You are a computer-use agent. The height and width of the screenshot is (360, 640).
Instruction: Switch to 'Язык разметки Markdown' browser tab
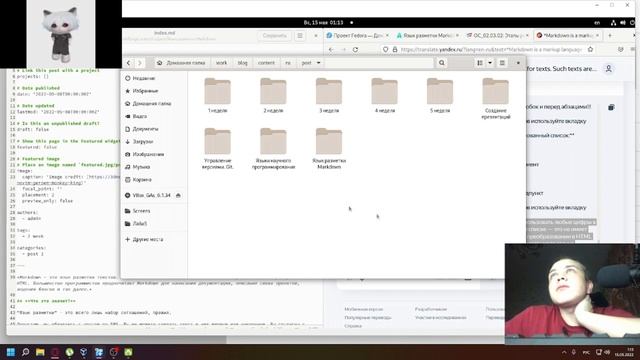pos(427,36)
